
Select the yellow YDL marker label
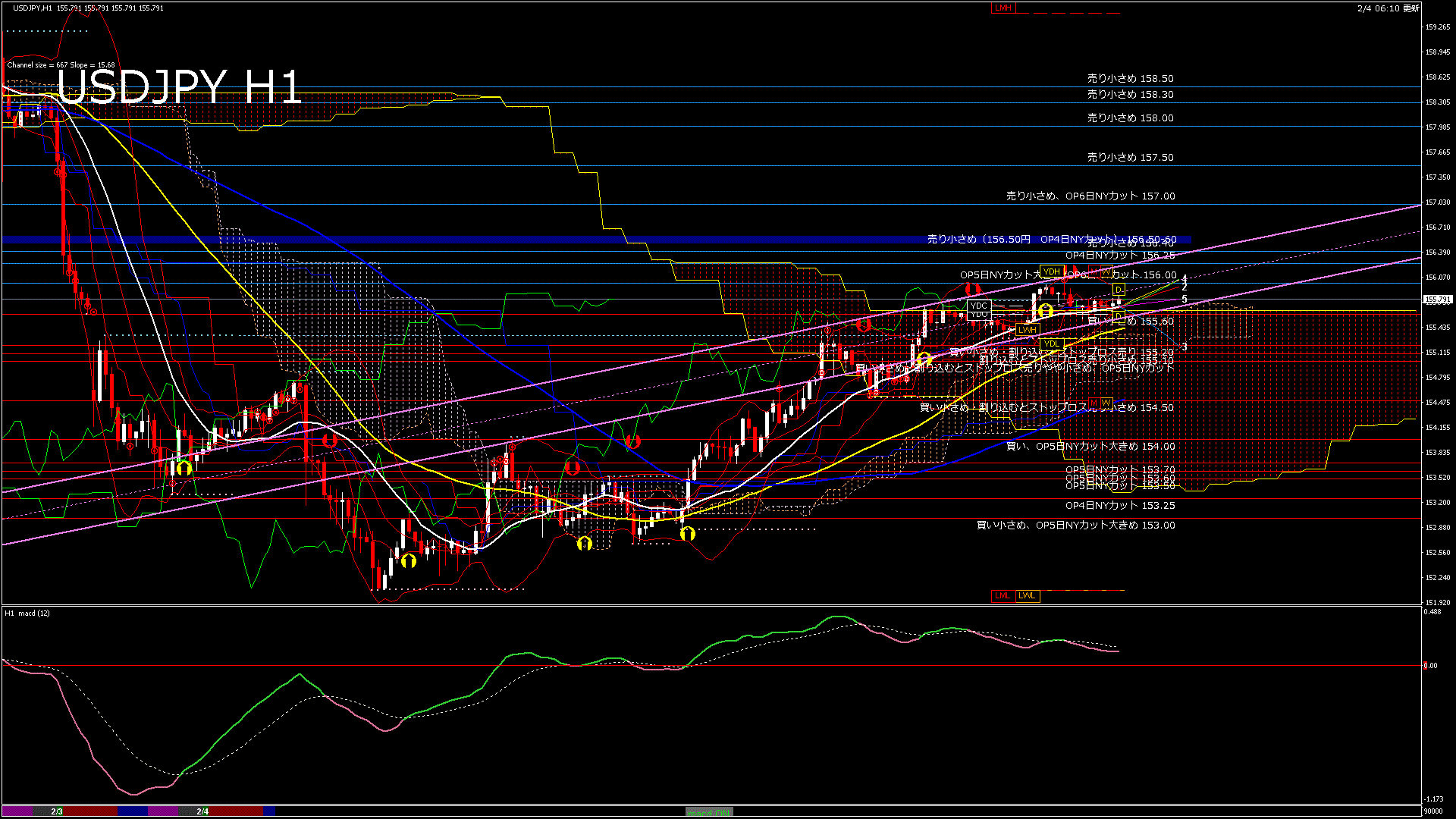[1051, 344]
